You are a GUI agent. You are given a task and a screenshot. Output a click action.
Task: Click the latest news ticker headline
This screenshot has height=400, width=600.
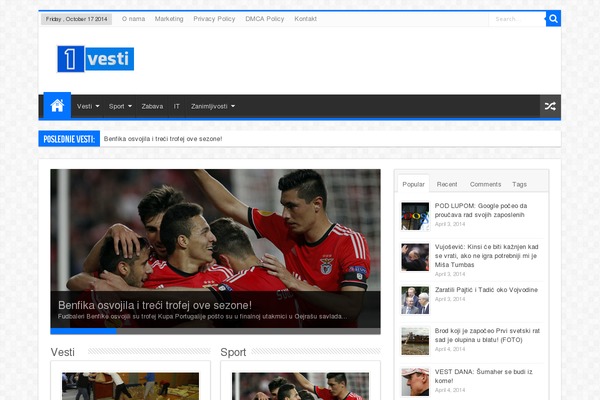point(163,139)
